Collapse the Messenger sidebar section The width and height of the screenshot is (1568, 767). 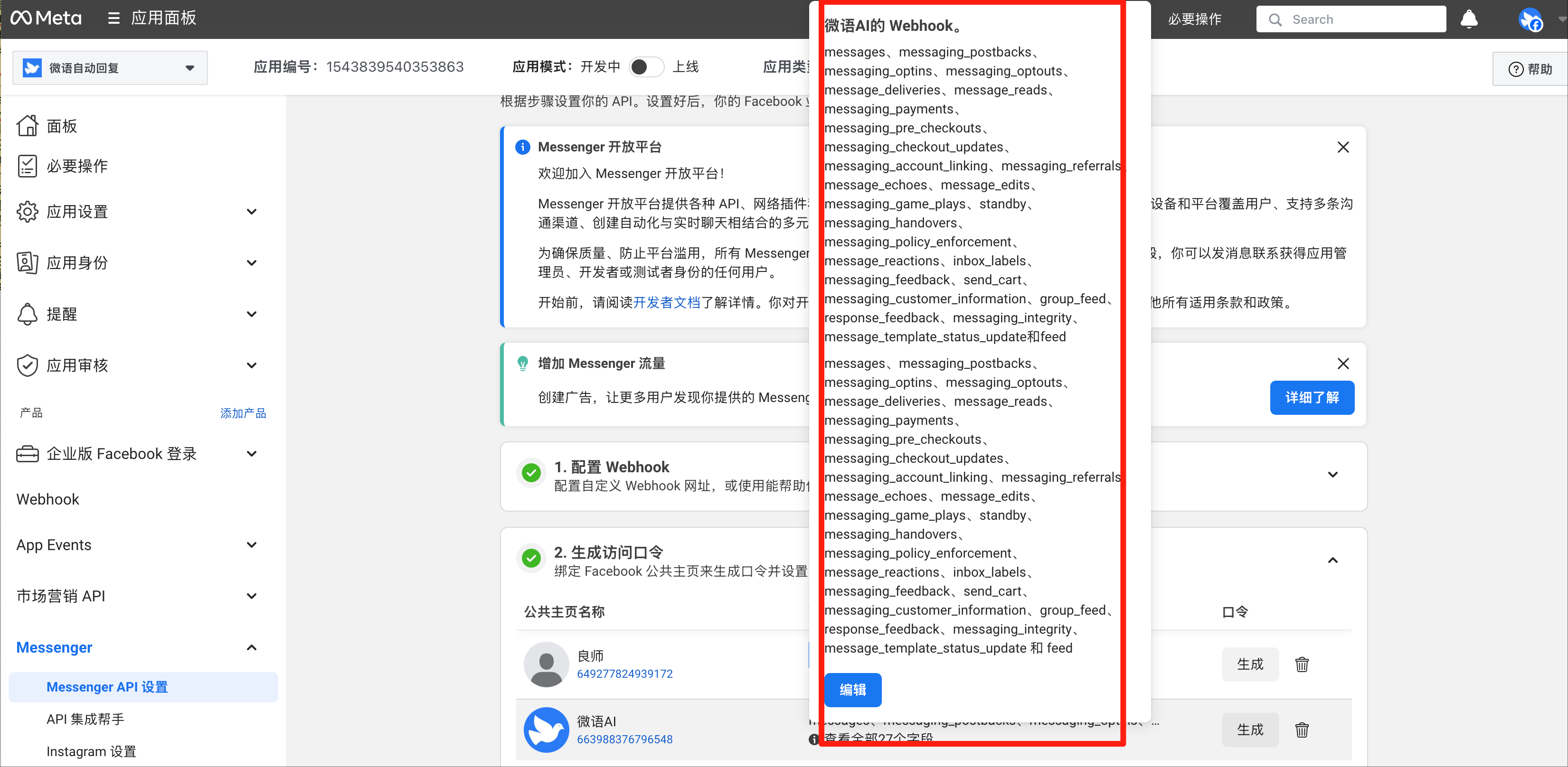point(251,648)
